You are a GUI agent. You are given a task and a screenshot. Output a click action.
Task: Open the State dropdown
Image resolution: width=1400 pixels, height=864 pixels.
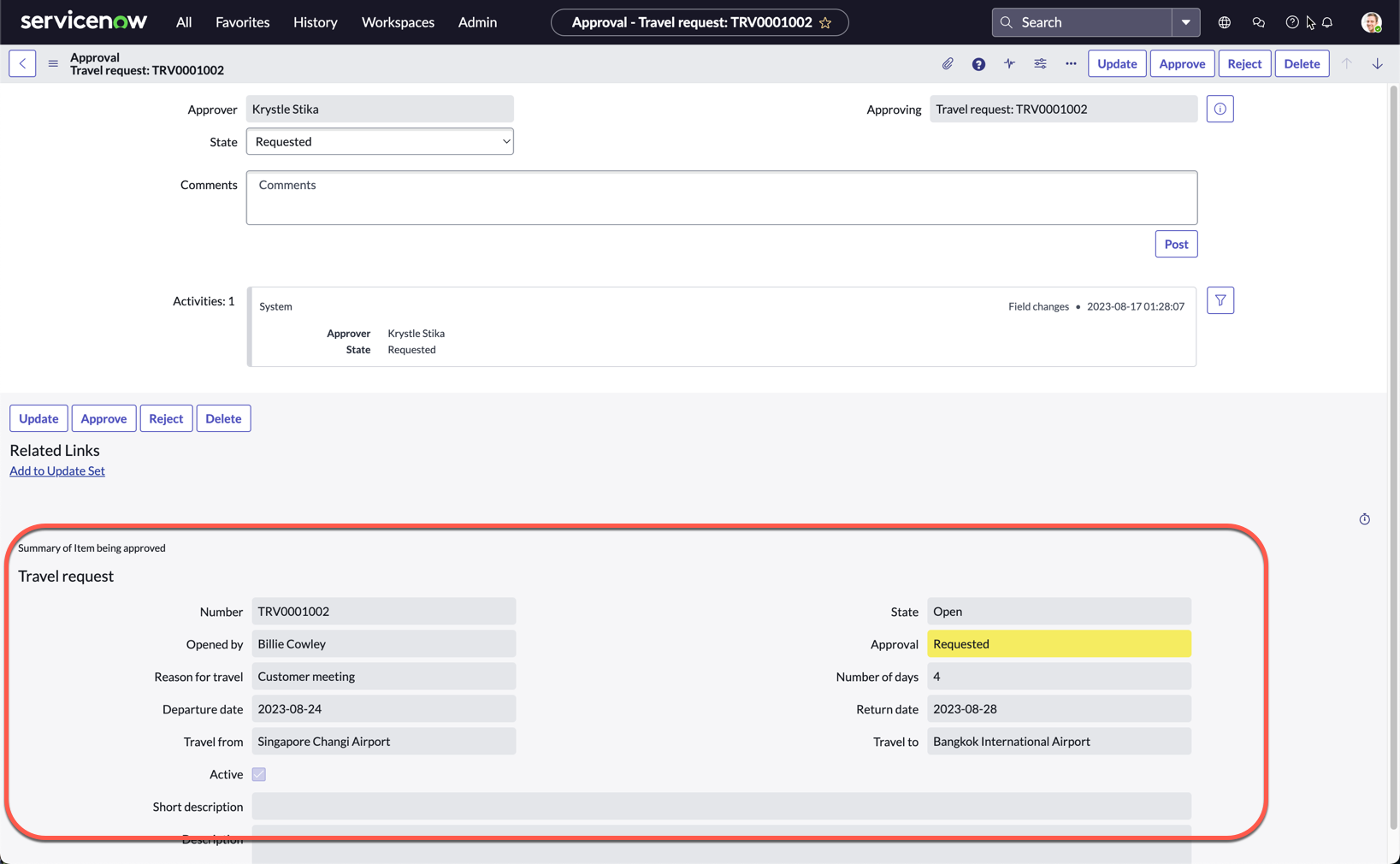coord(380,141)
